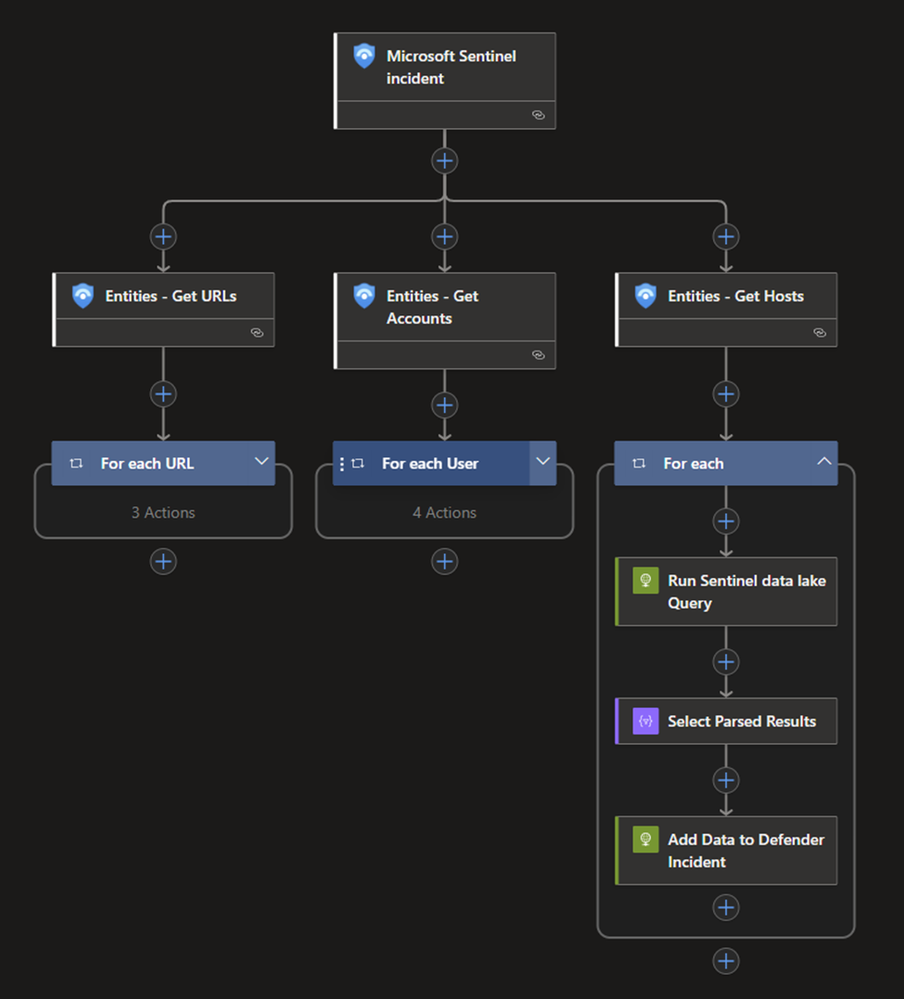Add action below For each URL loop
This screenshot has width=904, height=999.
pos(163,561)
